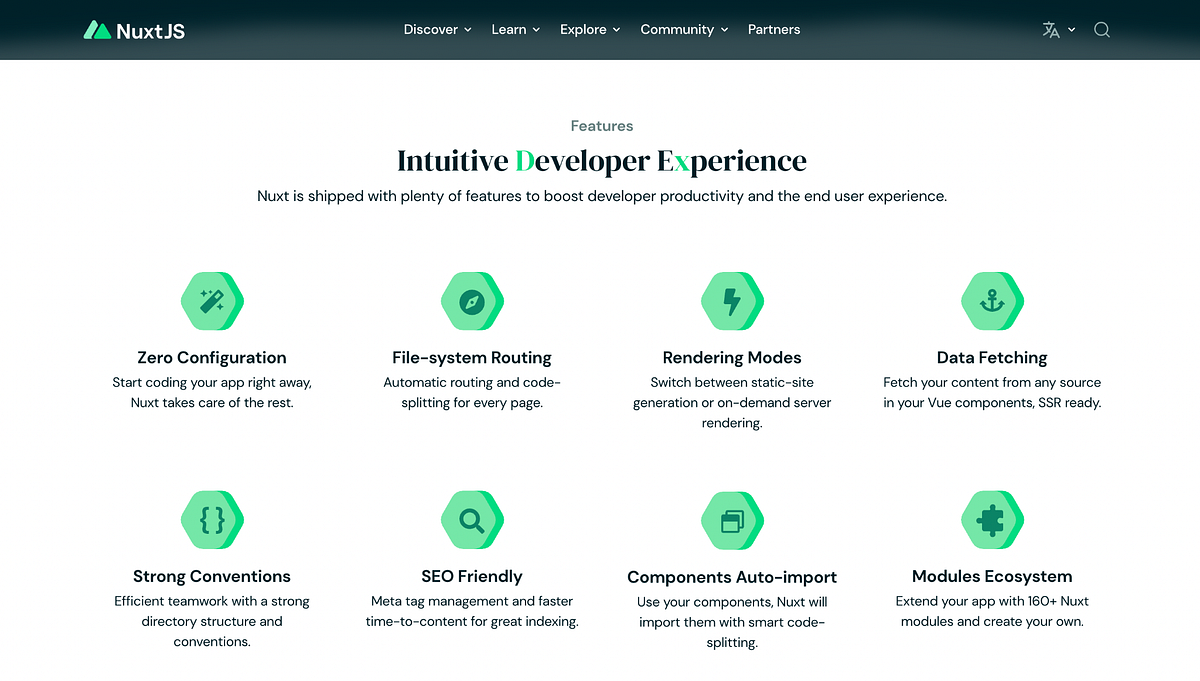This screenshot has height=681, width=1200.
Task: Click the Strong Conventions curly braces icon
Action: 212,520
